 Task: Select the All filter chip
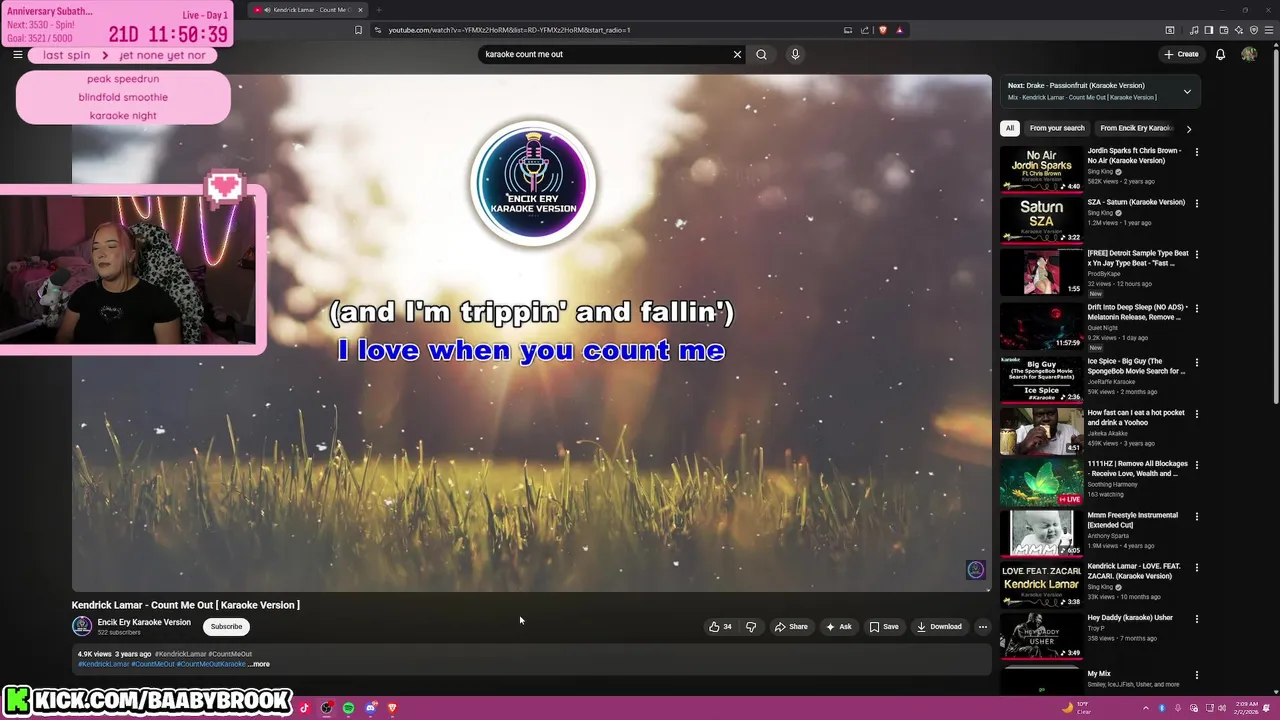[x=1010, y=128]
